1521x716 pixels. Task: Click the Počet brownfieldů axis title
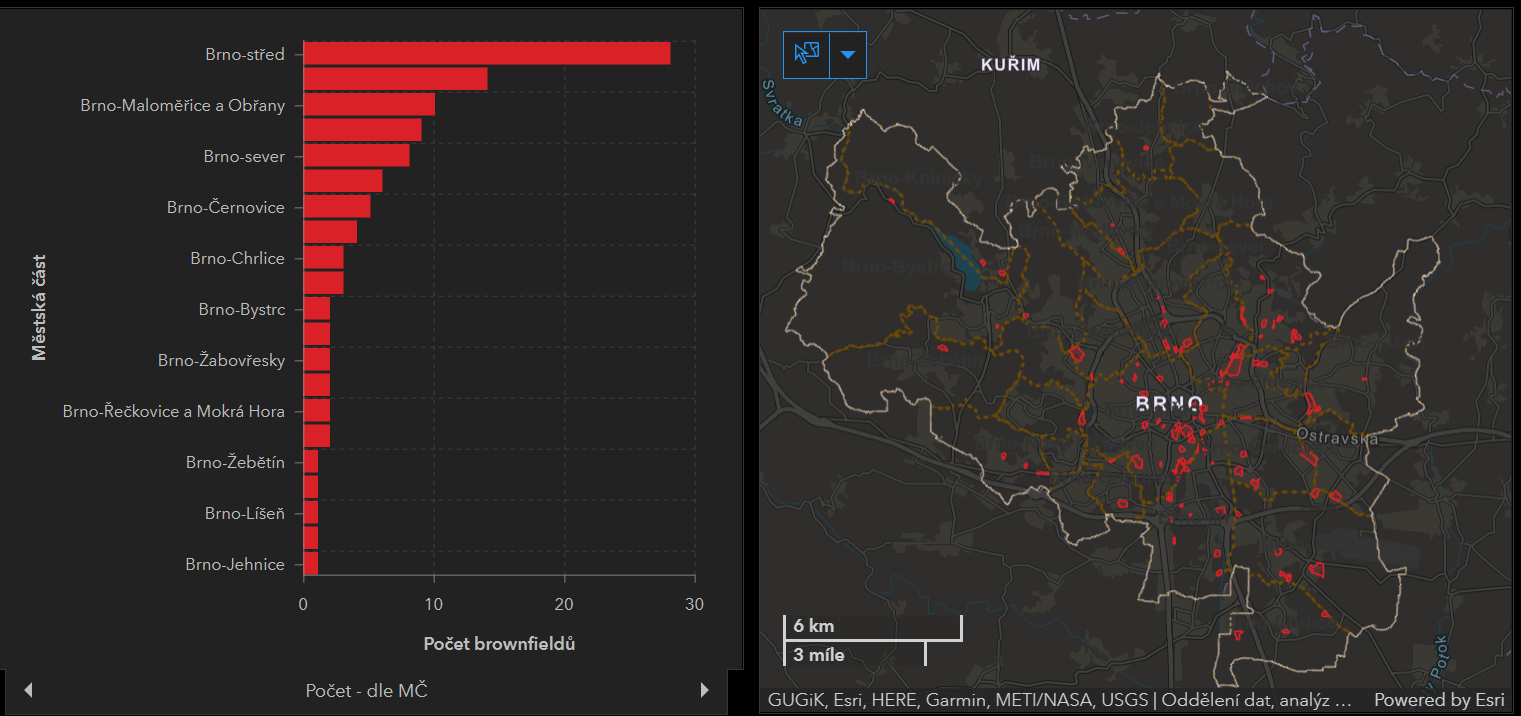click(498, 644)
